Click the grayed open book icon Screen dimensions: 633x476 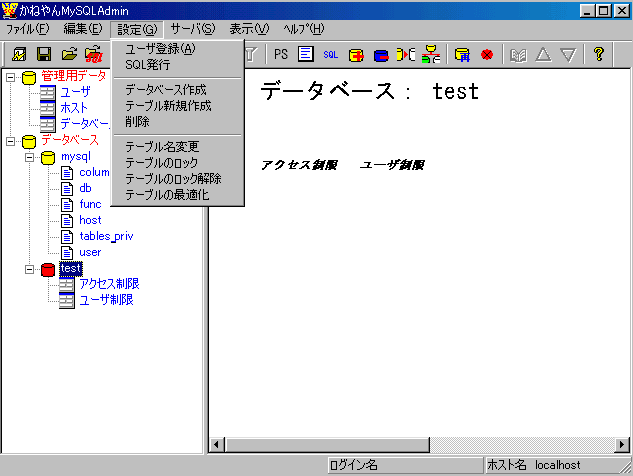(x=518, y=55)
